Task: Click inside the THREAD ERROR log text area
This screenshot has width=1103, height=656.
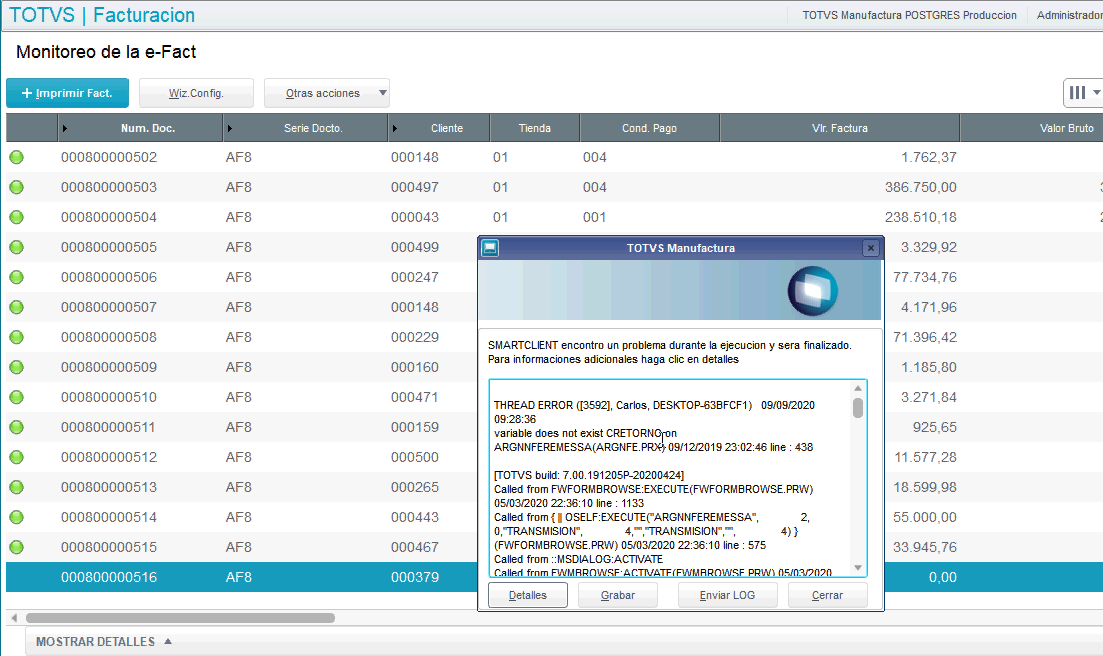Action: 670,478
